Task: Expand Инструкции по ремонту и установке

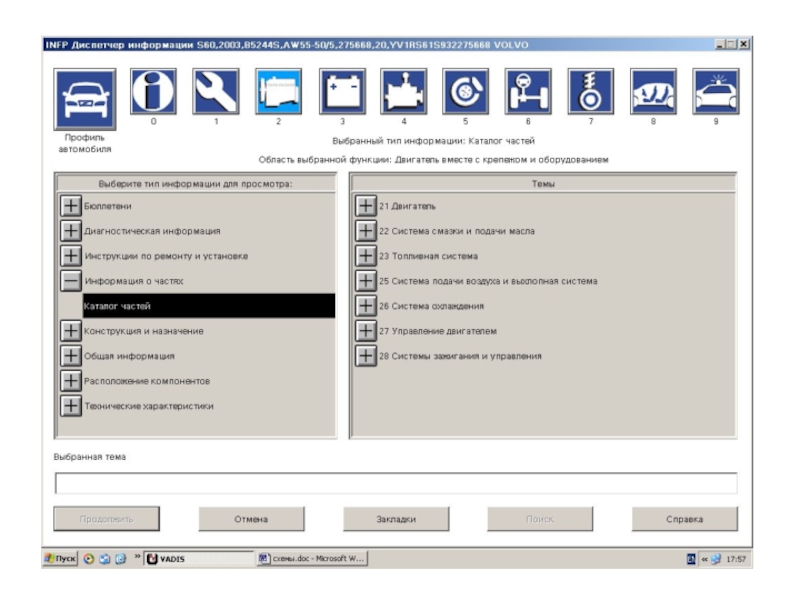Action: (71, 256)
